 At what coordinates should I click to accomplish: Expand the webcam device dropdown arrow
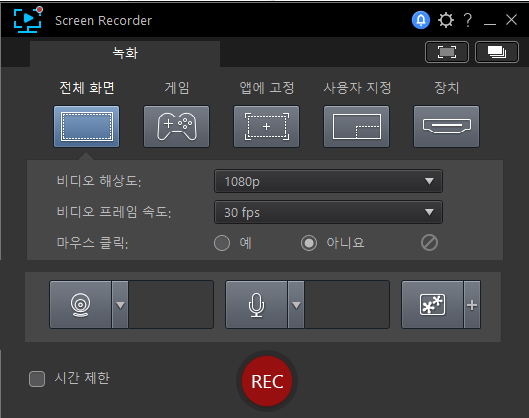(120, 305)
